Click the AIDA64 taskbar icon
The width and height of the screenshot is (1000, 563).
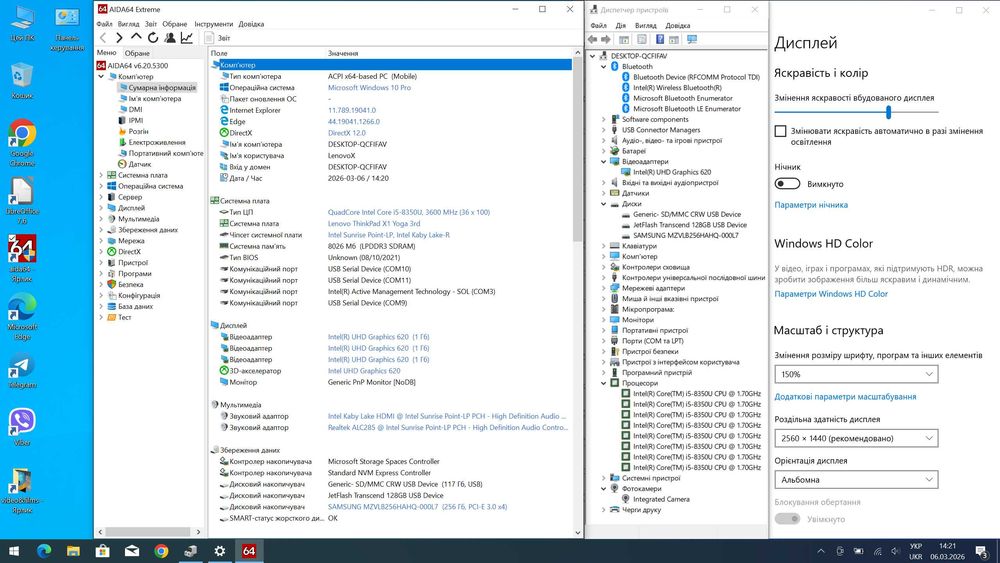(x=249, y=551)
